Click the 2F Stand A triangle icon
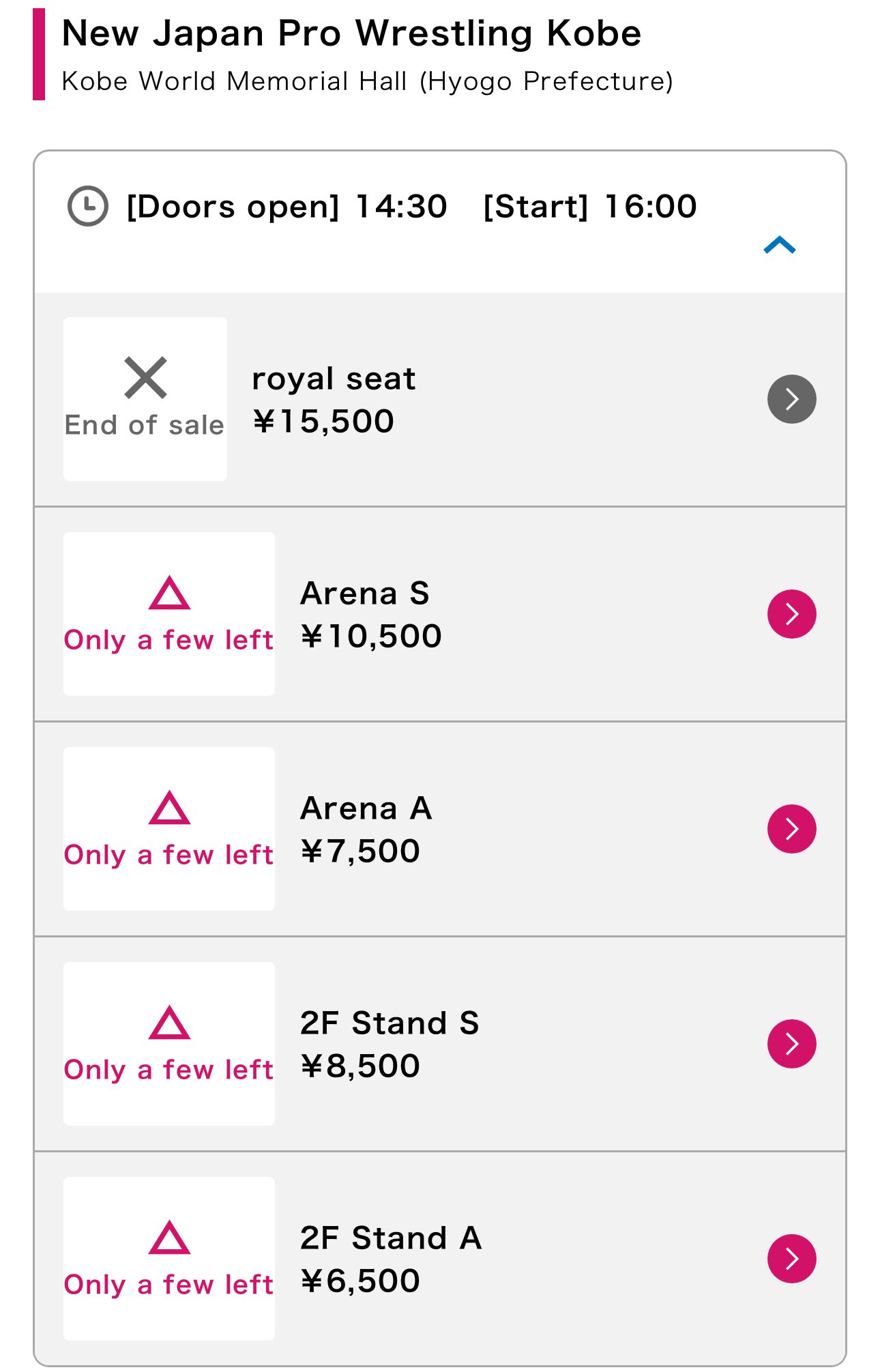This screenshot has height=1372, width=880. coord(169,1238)
